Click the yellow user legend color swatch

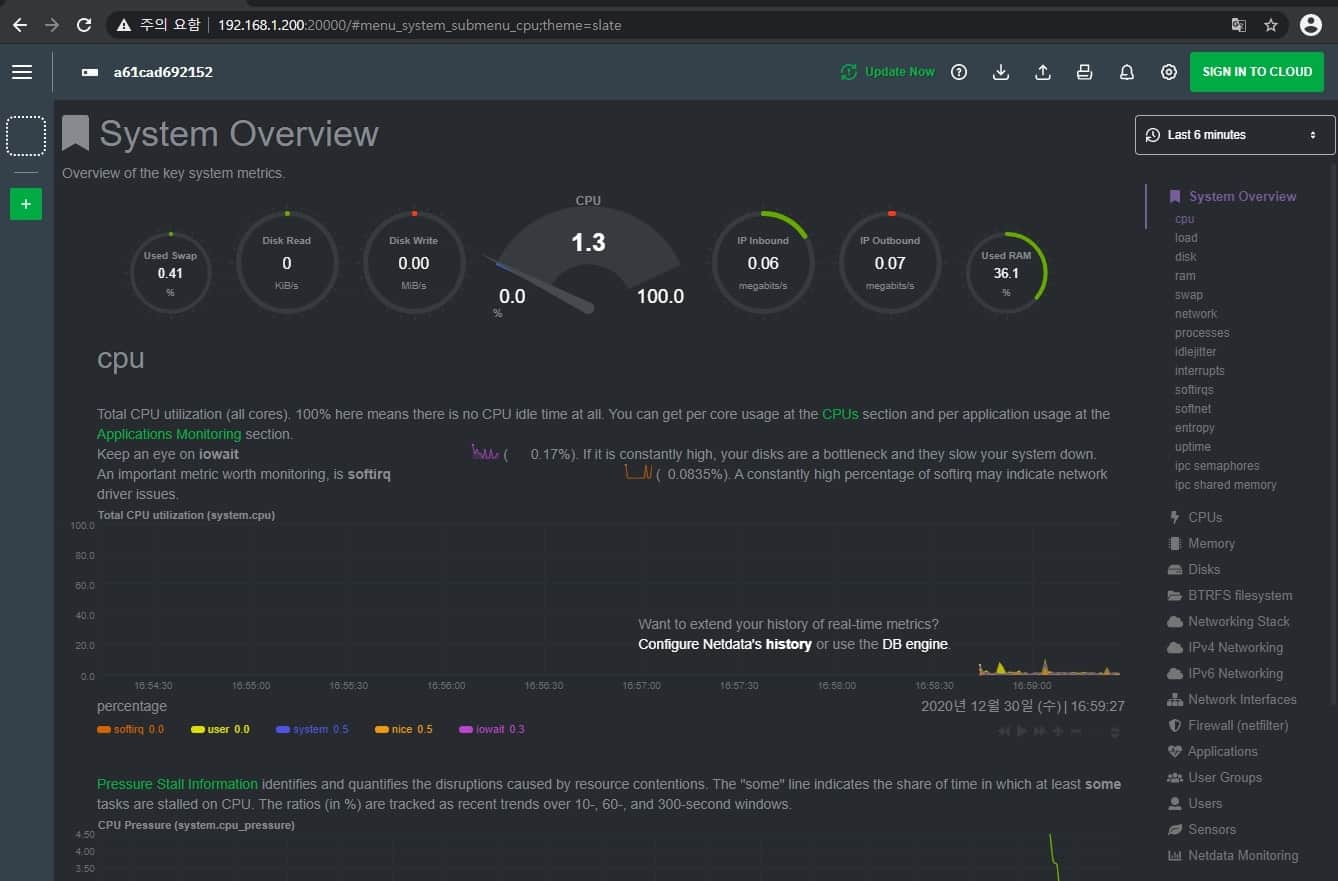(197, 730)
